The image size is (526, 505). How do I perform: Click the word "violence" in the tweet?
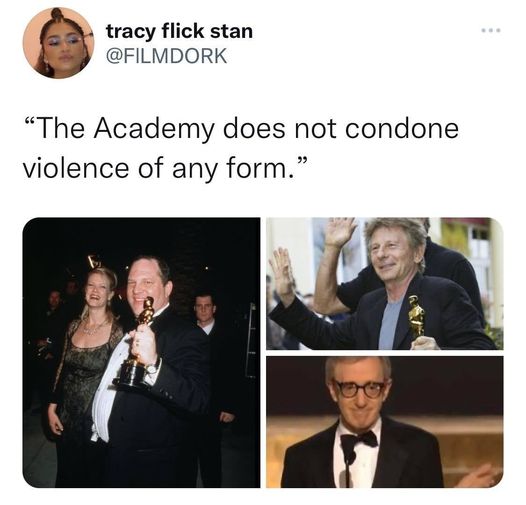pyautogui.click(x=75, y=168)
